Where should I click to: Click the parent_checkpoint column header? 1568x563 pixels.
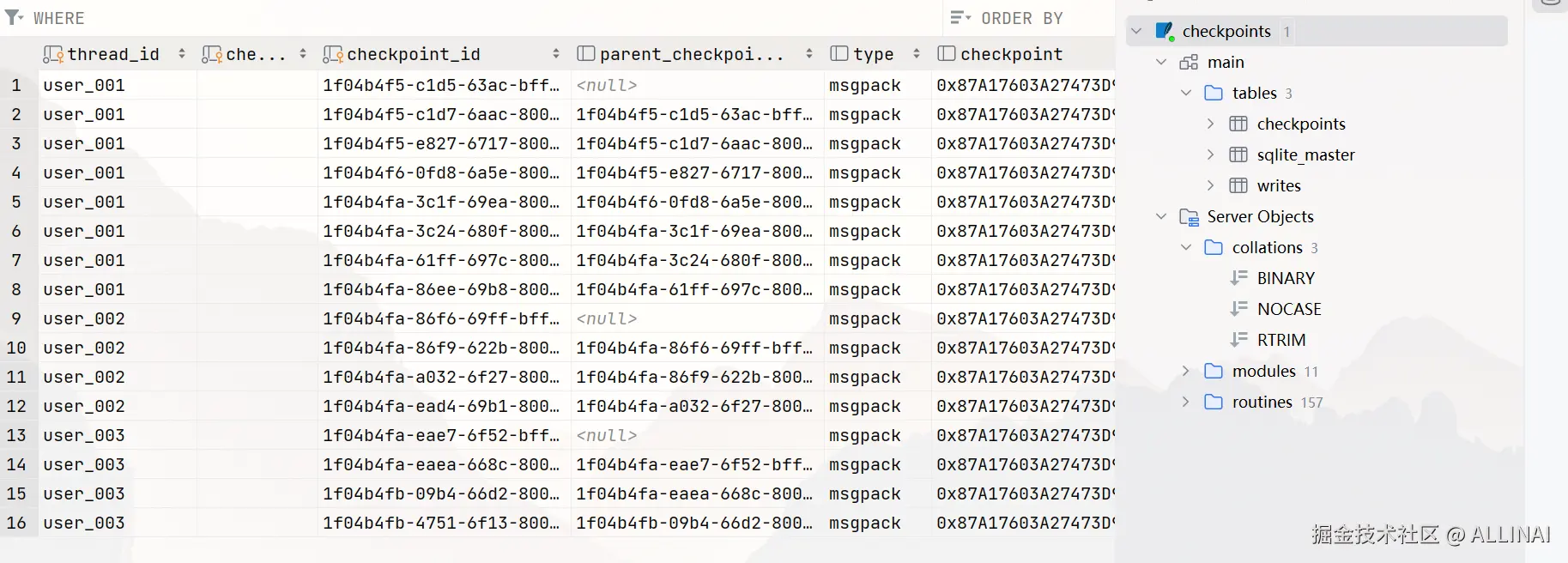click(691, 54)
